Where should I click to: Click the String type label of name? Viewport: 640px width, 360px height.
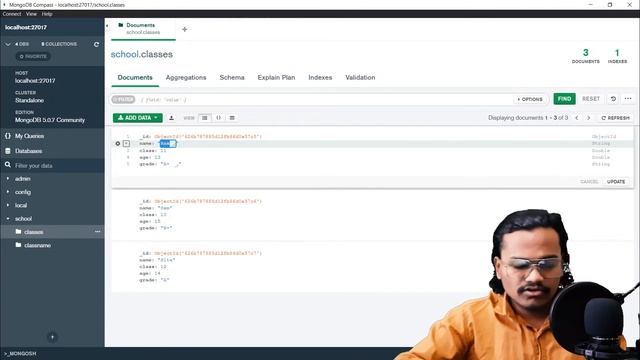(x=601, y=144)
